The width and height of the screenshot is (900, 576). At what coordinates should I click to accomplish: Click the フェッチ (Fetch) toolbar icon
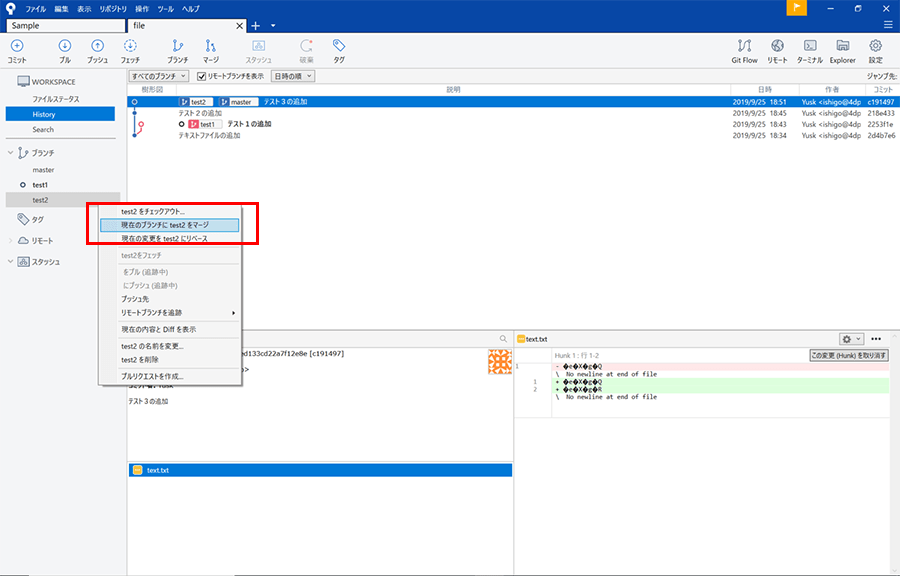coord(130,50)
